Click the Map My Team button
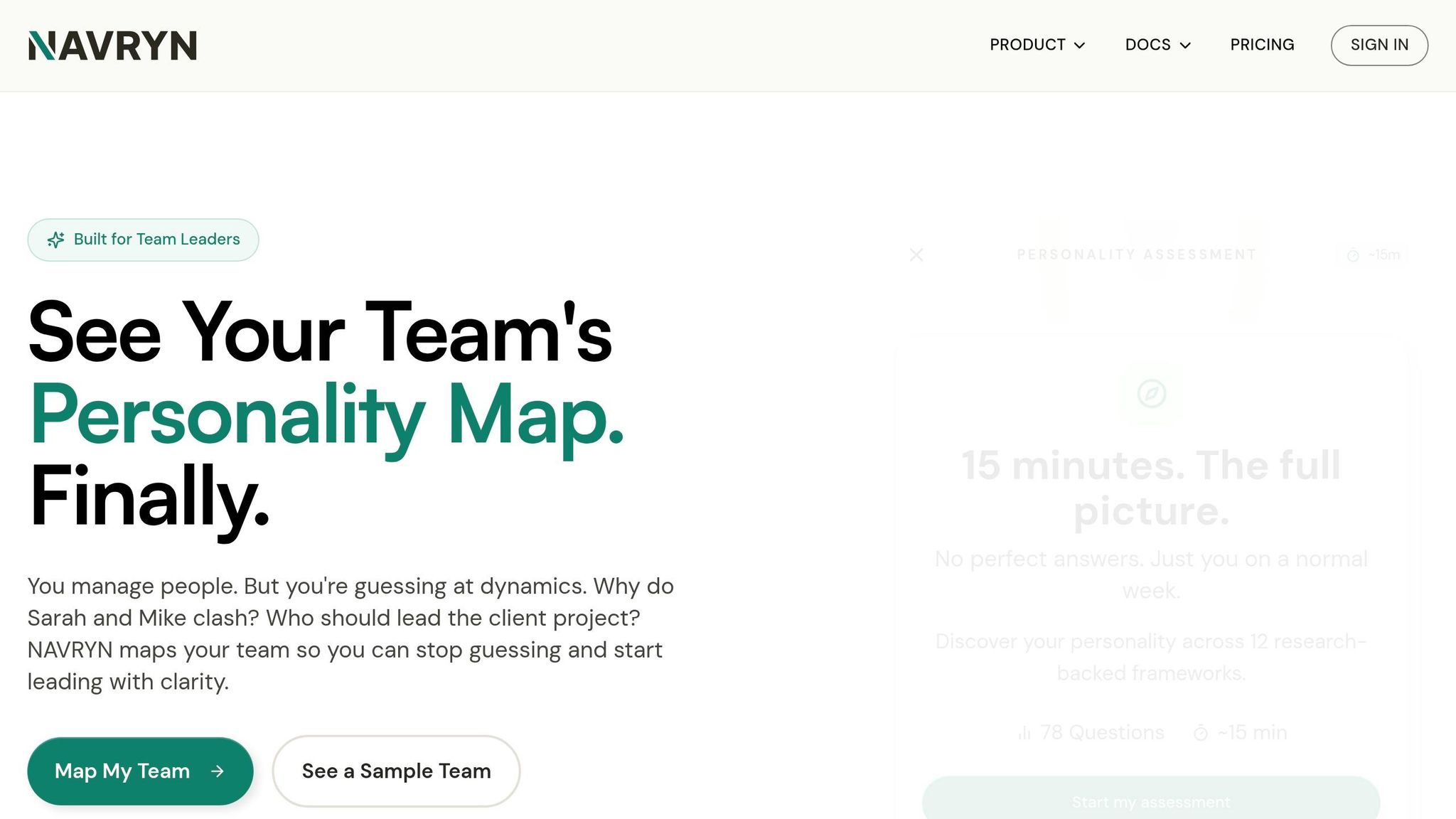The height and width of the screenshot is (819, 1456). point(140,771)
